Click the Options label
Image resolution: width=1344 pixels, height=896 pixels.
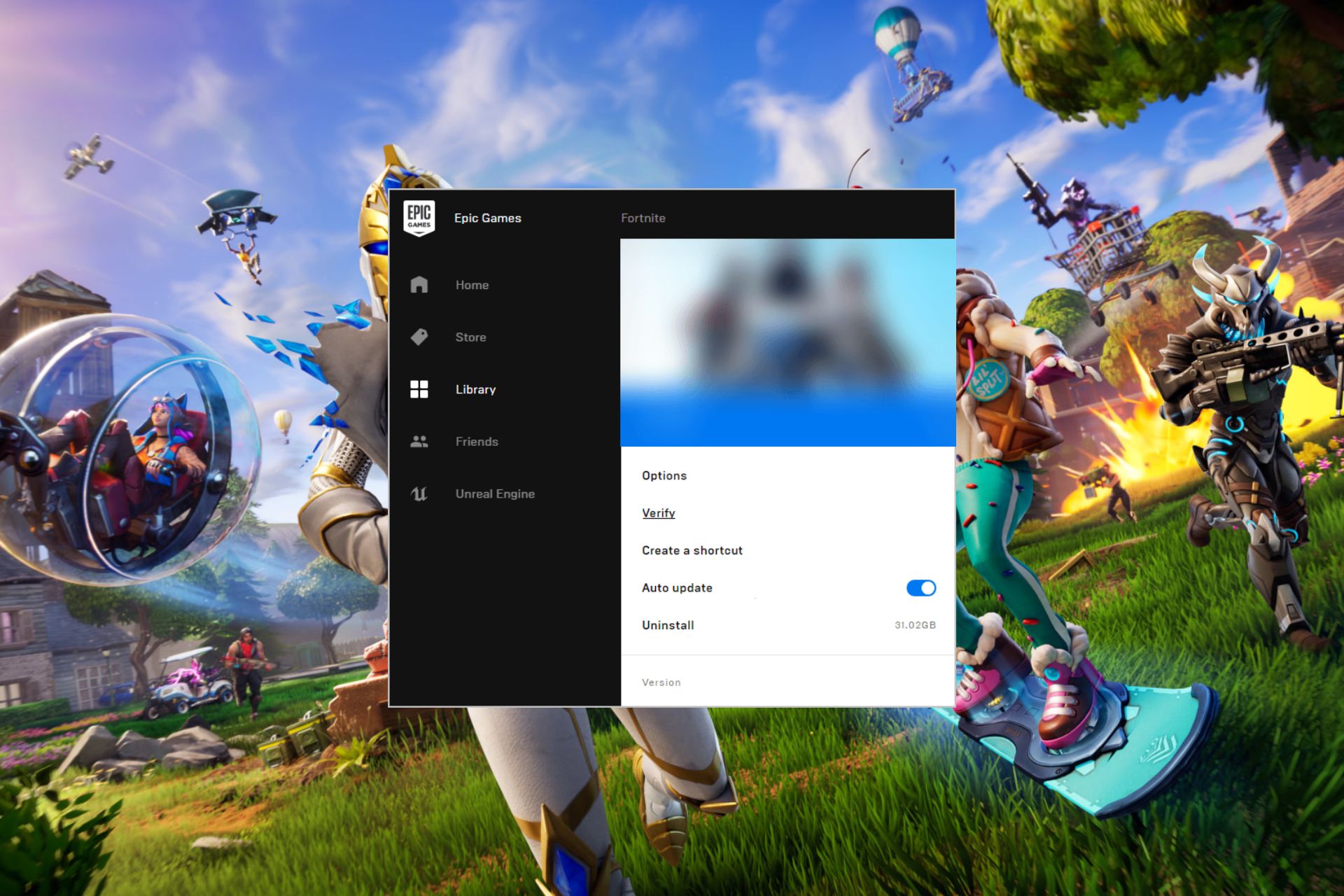click(664, 475)
